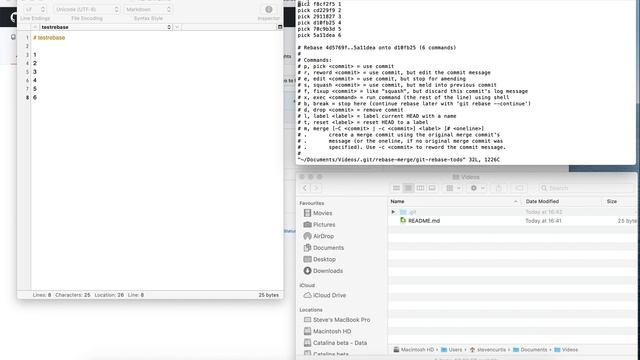The image size is (640, 360).
Task: Select the .git folder row in Finder
Action: pos(512,212)
